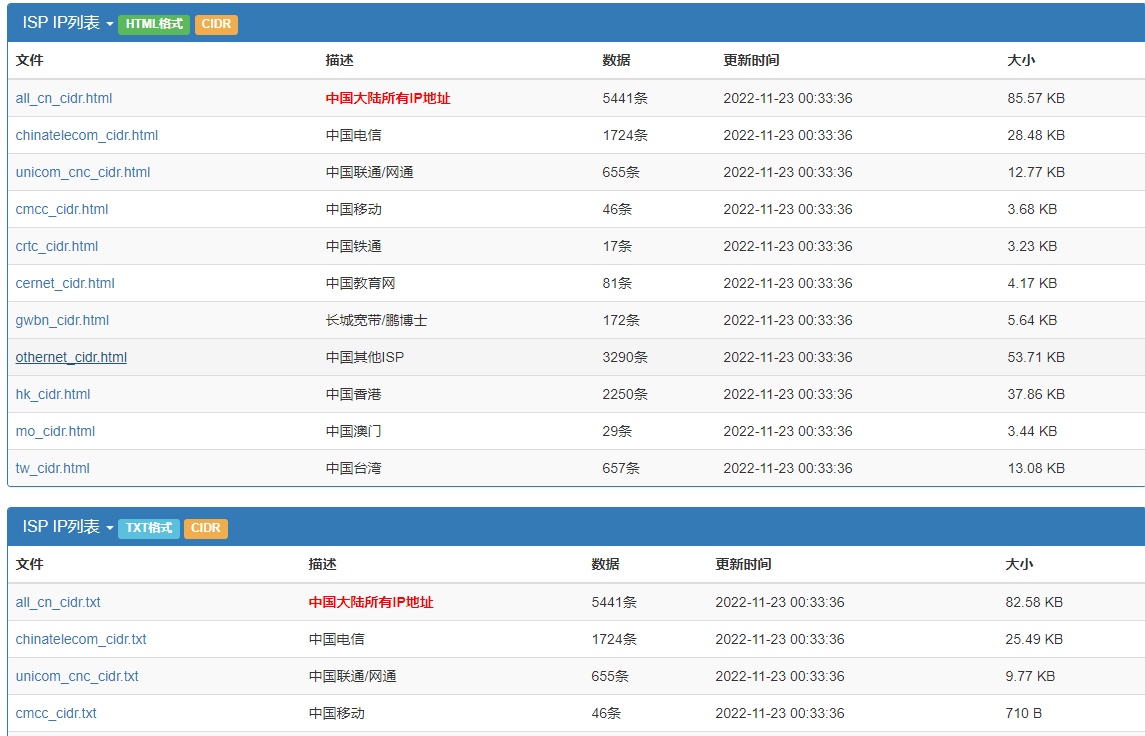Open the cernet_cidr.html link
Screen dimensions: 1145x736
pyautogui.click(x=65, y=283)
